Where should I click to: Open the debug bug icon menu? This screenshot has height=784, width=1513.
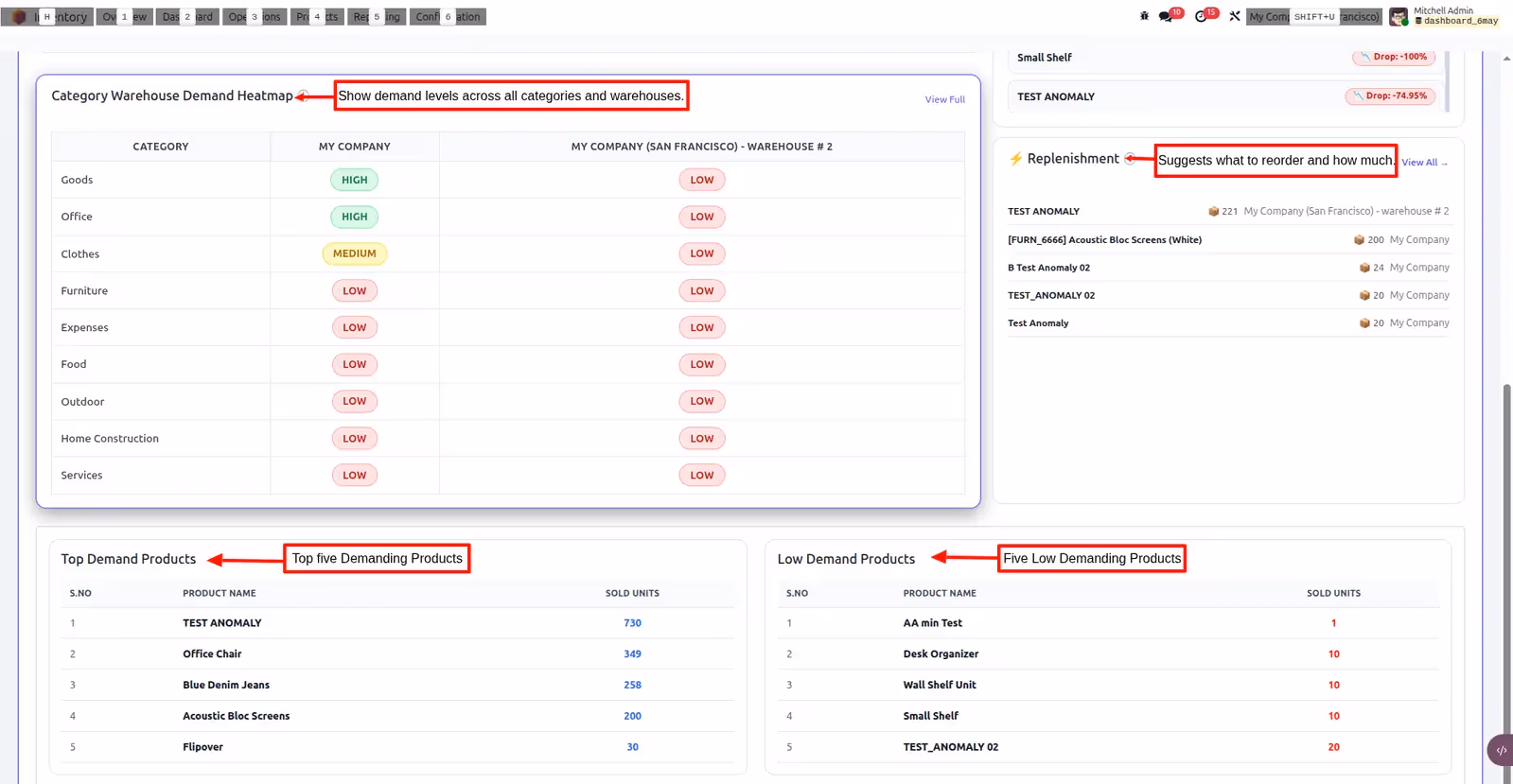click(1144, 16)
